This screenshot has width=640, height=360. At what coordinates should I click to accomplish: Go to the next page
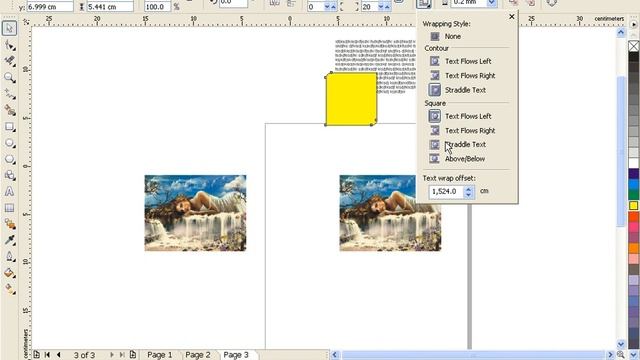pos(111,355)
